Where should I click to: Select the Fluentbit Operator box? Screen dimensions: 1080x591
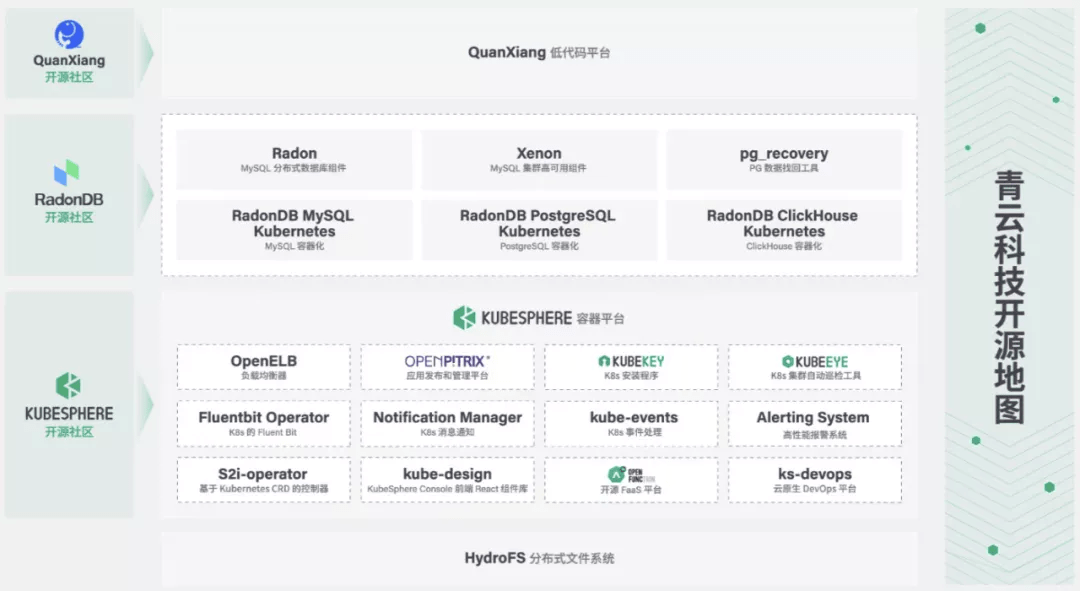click(x=264, y=423)
